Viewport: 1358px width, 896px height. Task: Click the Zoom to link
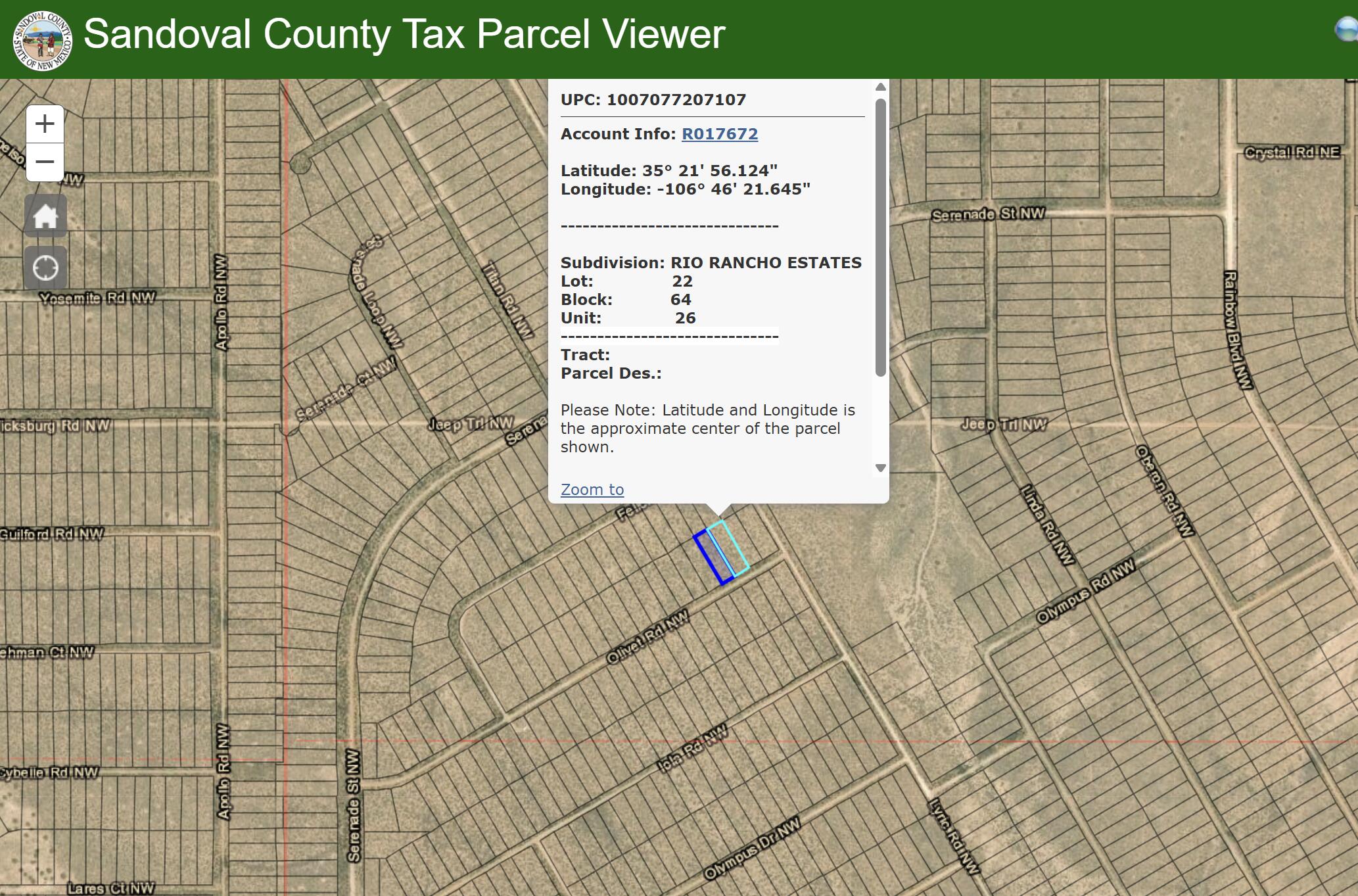pos(592,490)
